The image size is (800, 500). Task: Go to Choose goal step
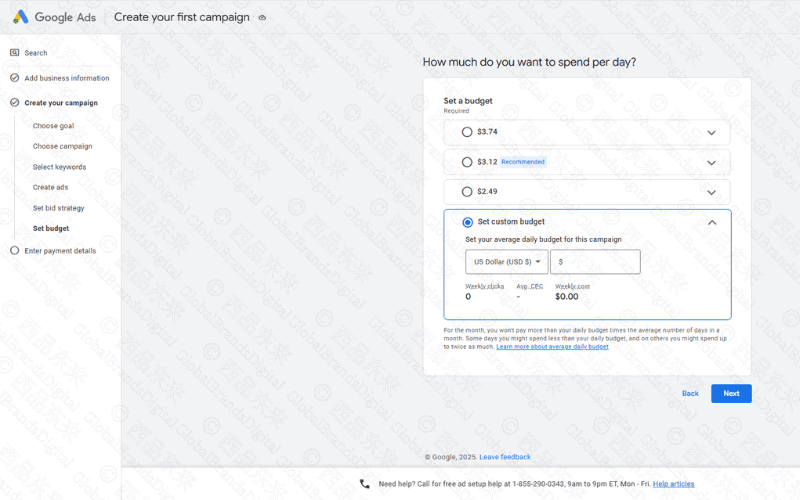tap(53, 126)
